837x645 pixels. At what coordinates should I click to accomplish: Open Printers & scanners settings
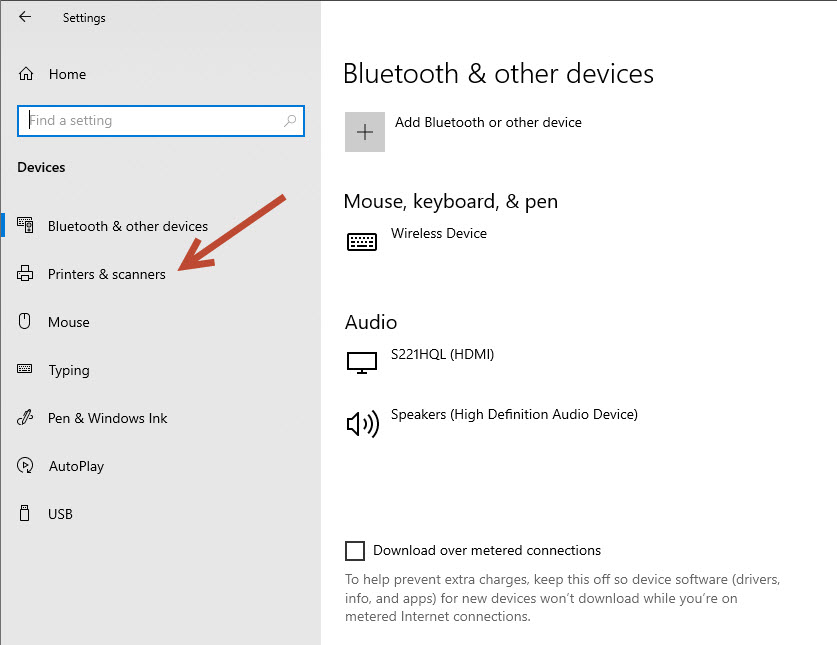pyautogui.click(x=107, y=274)
